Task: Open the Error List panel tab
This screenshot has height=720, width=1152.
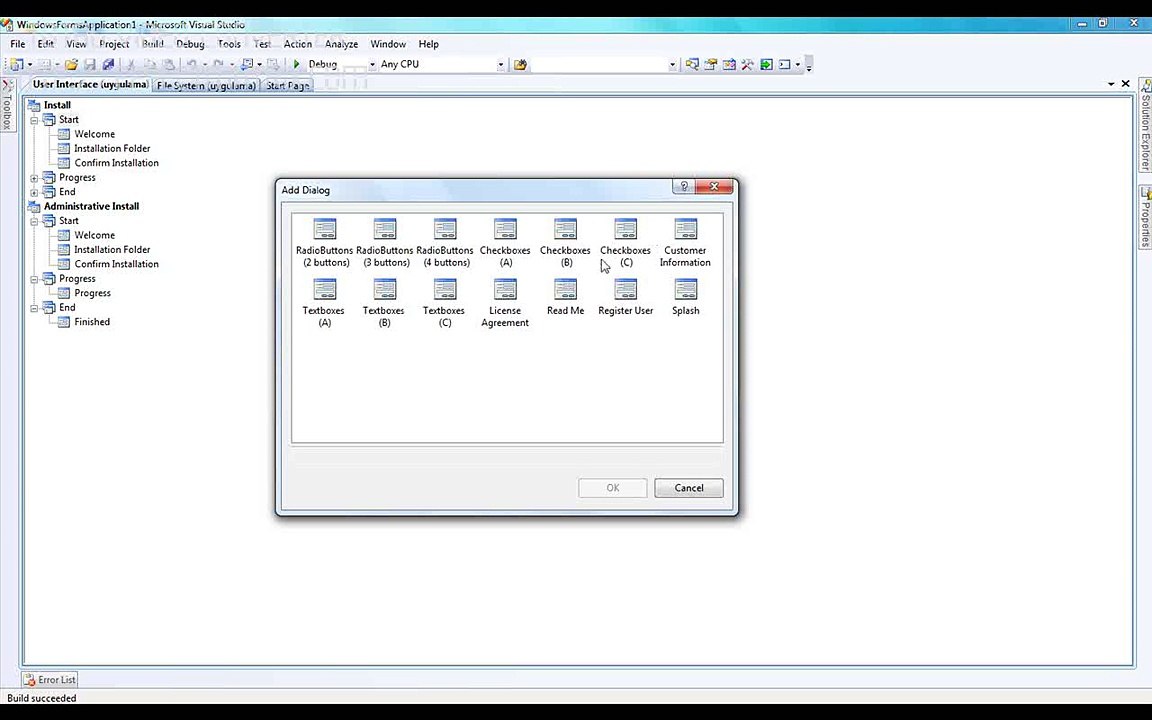Action: tap(50, 680)
